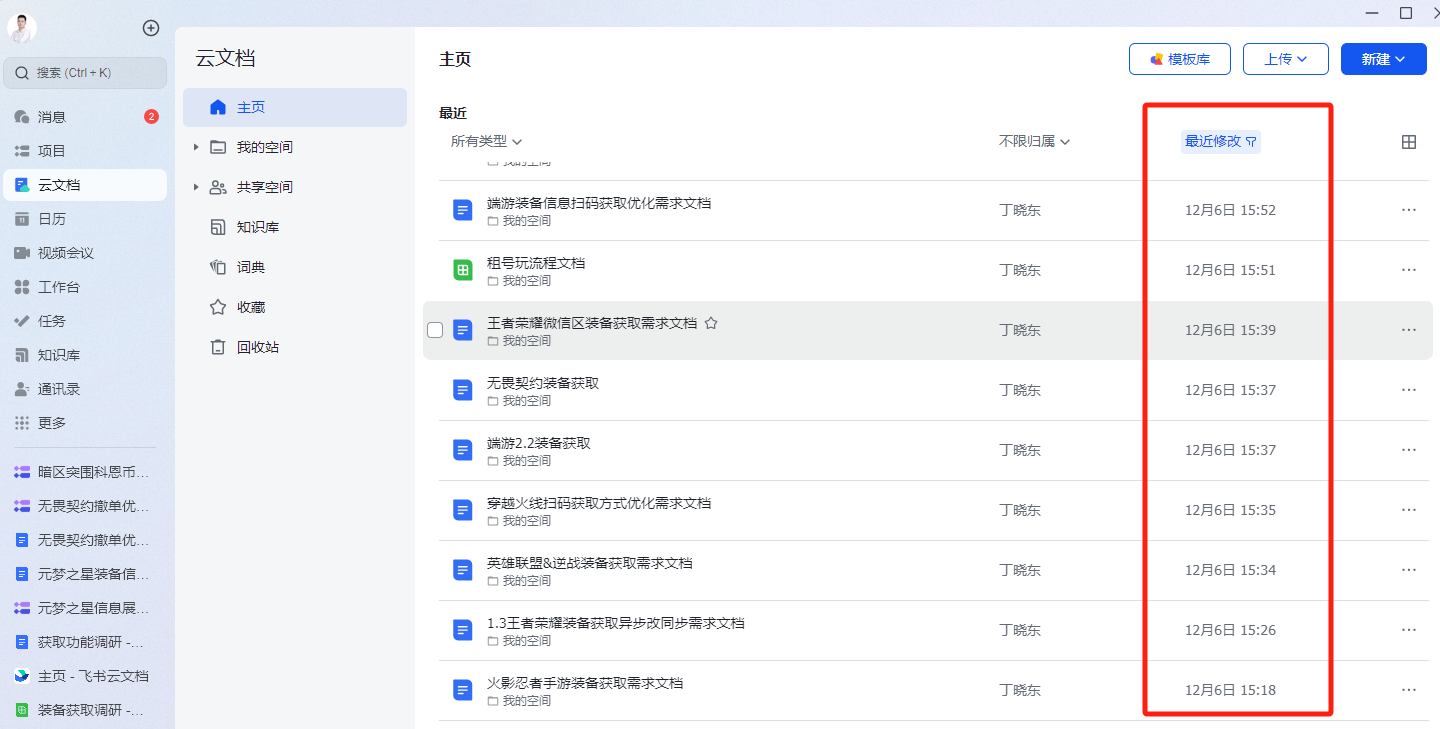Click the plus icon beside the avatar
Viewport: 1440px width, 729px height.
click(x=151, y=28)
